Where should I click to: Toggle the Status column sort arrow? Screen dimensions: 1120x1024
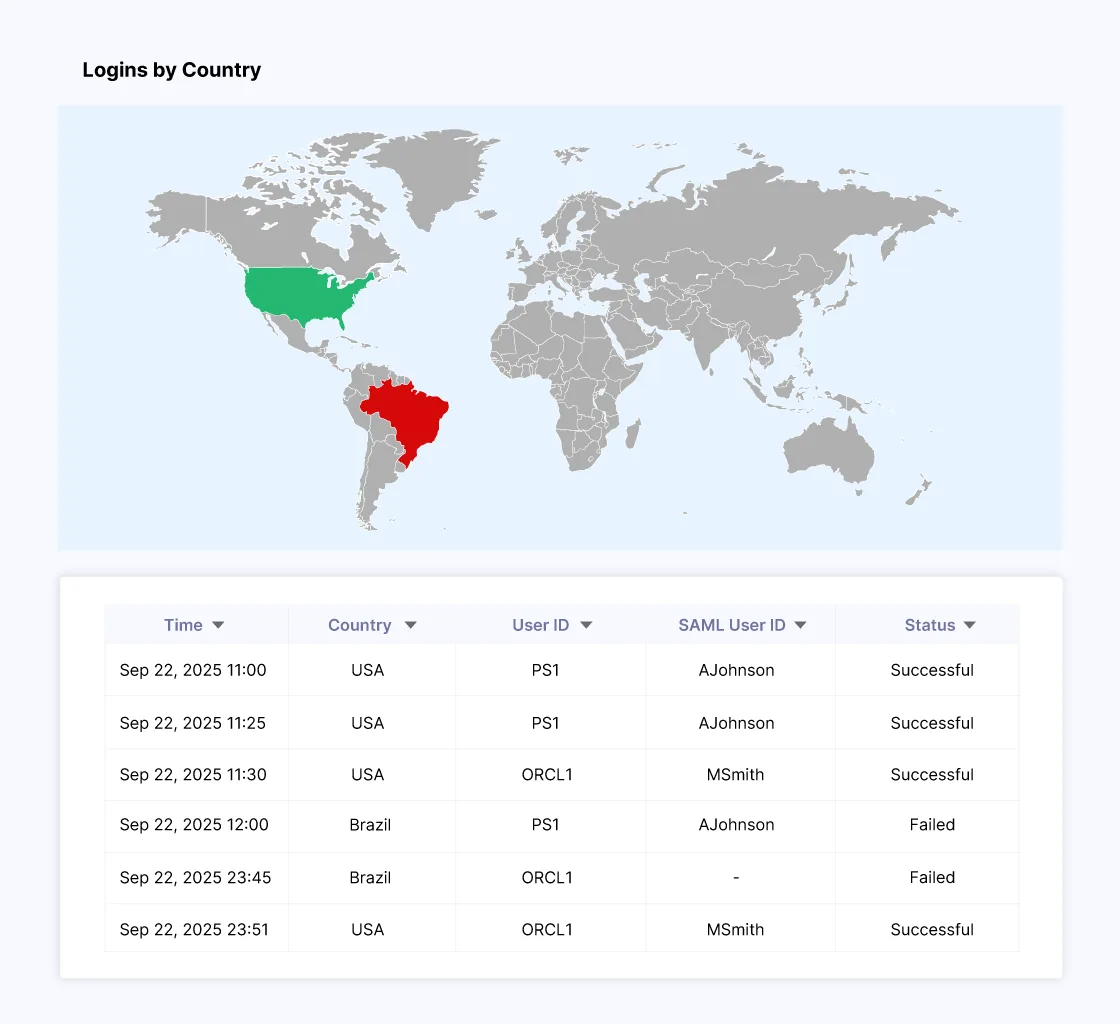tap(969, 625)
